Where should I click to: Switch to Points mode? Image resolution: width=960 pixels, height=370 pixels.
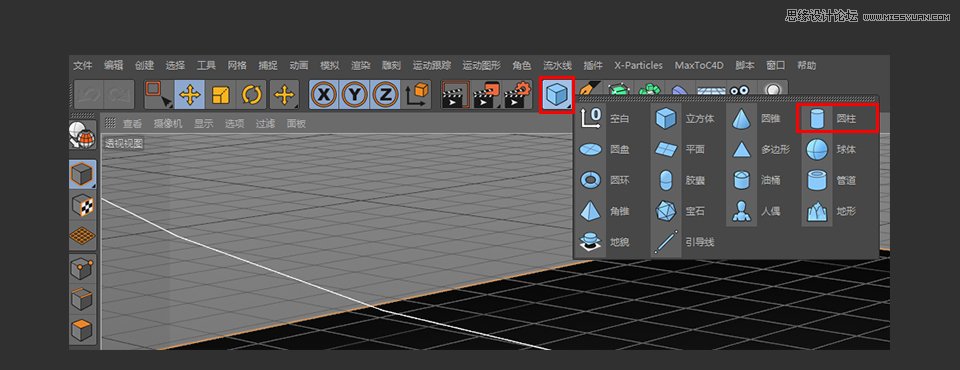82,269
